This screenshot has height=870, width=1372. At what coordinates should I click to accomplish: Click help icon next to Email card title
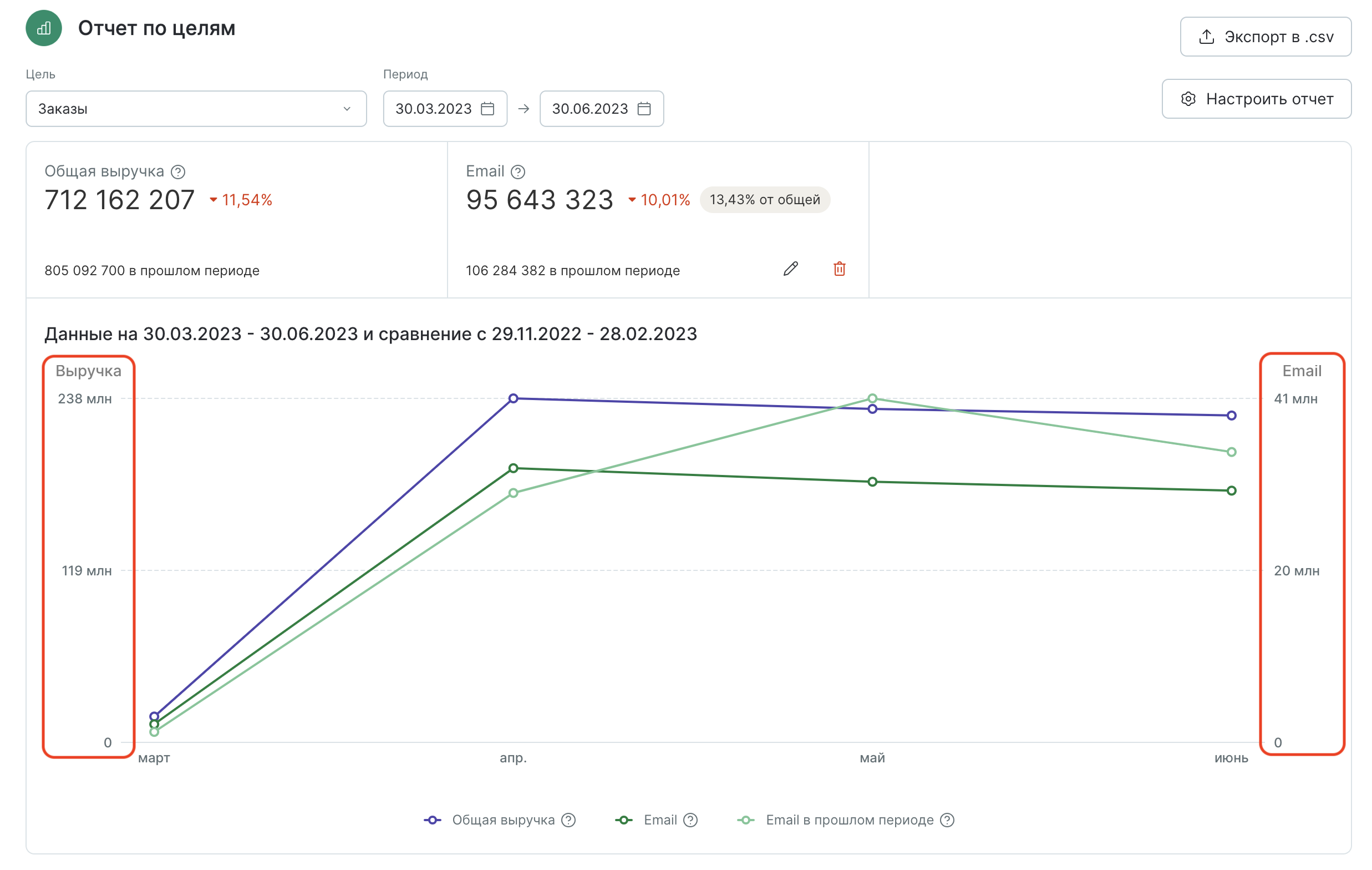pyautogui.click(x=518, y=171)
